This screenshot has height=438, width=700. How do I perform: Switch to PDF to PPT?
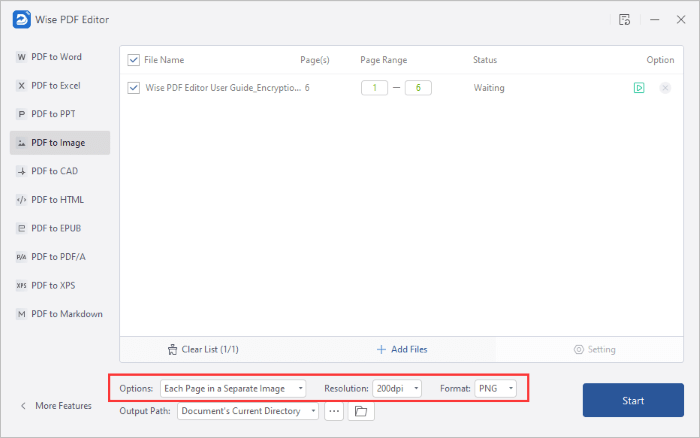click(60, 114)
